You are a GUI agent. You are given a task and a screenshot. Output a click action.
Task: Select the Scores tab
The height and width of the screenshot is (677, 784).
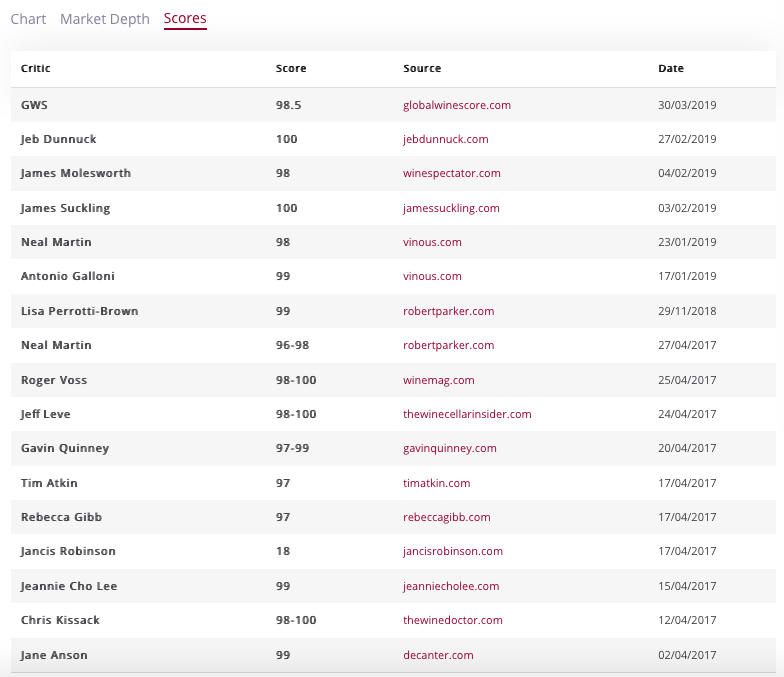tap(185, 18)
